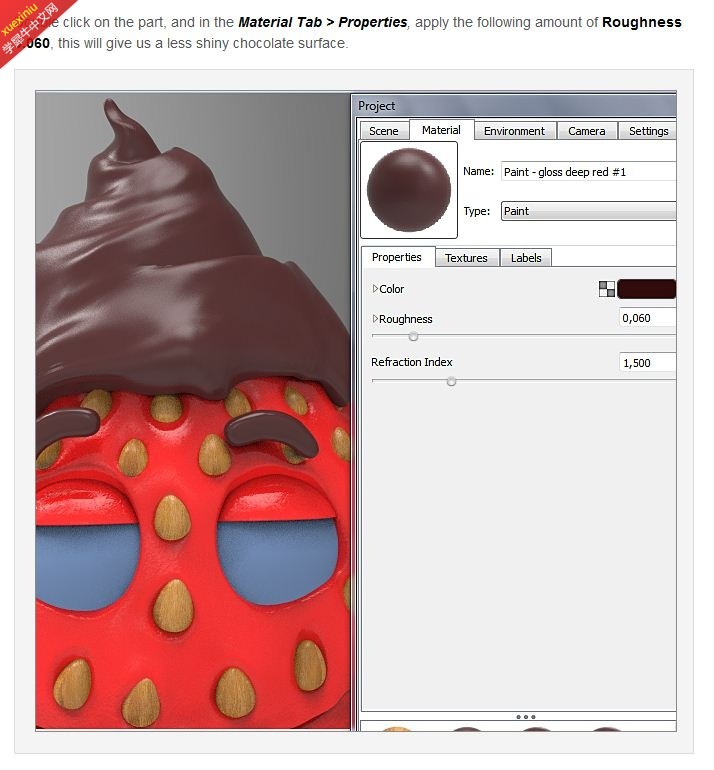714x770 pixels.
Task: Open the Labels sub-tab
Action: coord(526,258)
